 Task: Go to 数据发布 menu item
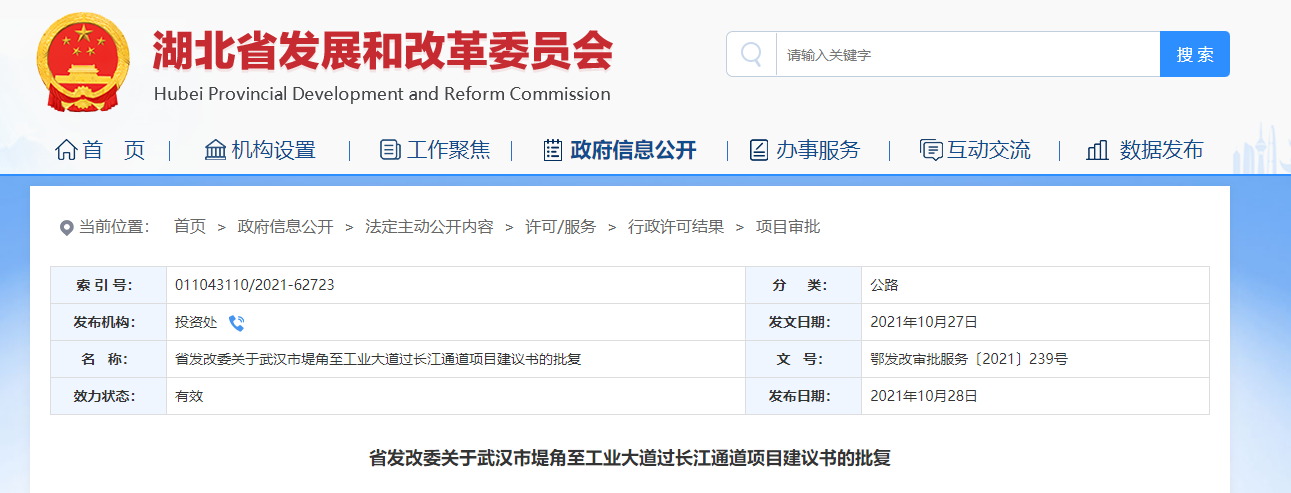(1161, 150)
